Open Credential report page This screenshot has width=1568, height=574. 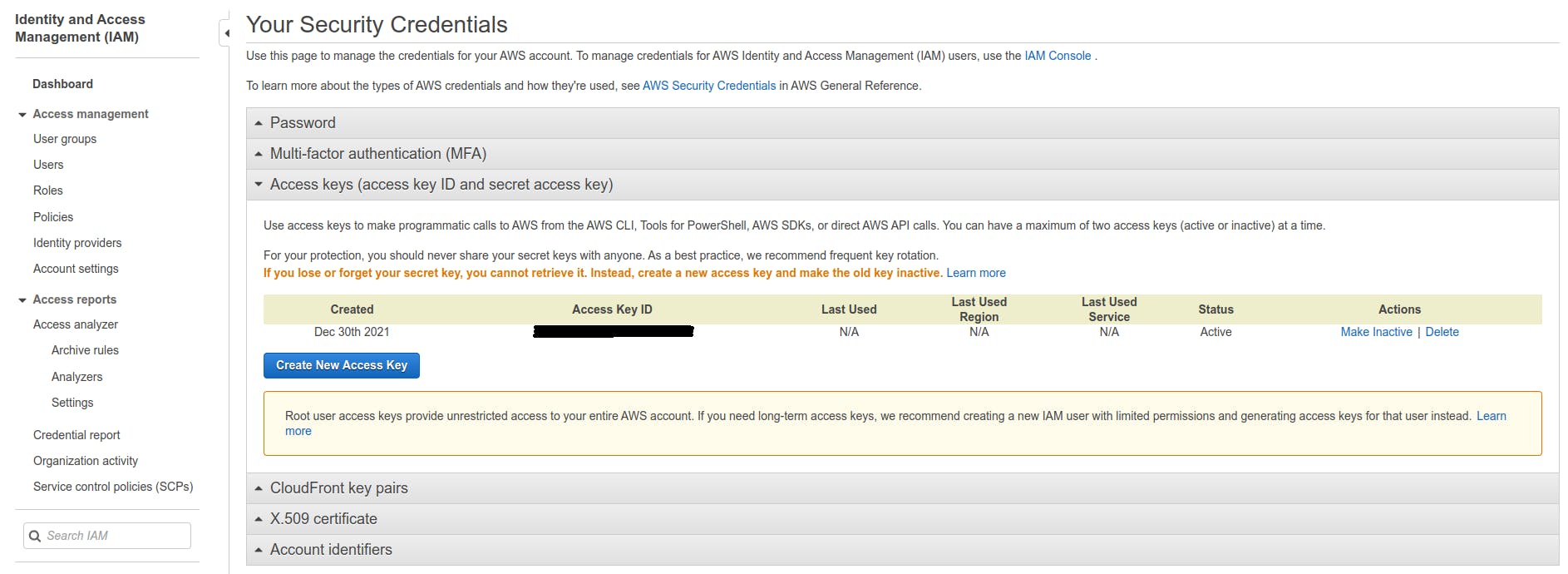(76, 435)
